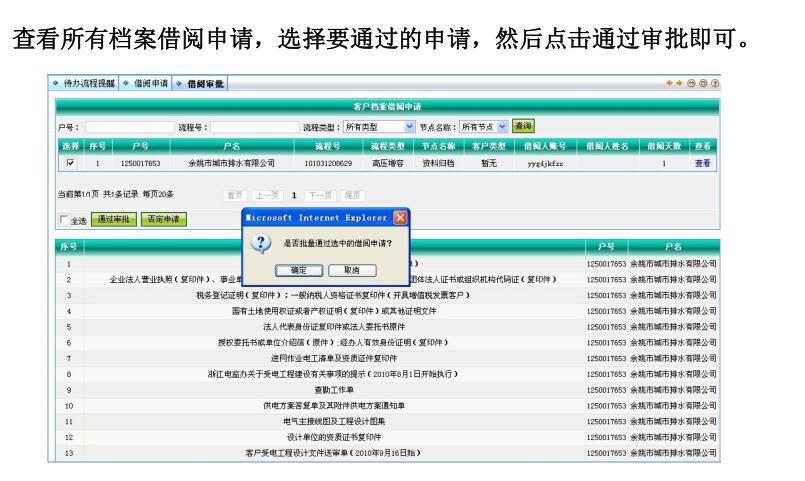The height and width of the screenshot is (481, 805).
Task: Click the 借阅天数 column header
Action: click(x=664, y=146)
